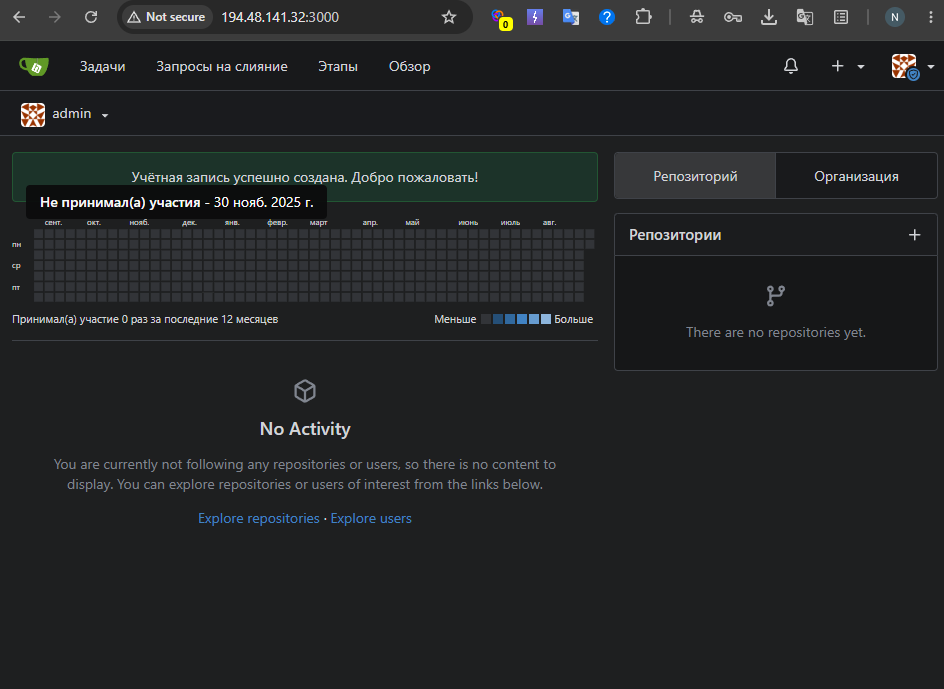This screenshot has height=689, width=944.
Task: Open Обзор in the top navigation
Action: pos(409,66)
